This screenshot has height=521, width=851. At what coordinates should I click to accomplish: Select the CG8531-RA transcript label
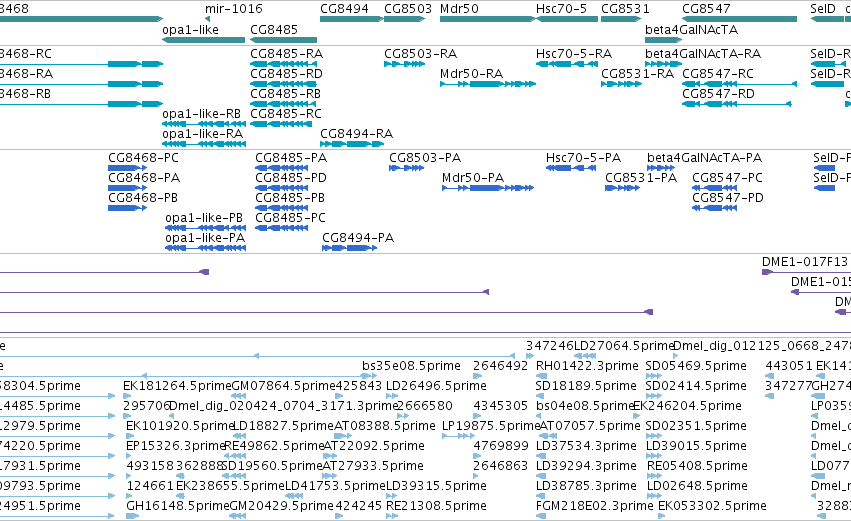pos(637,74)
